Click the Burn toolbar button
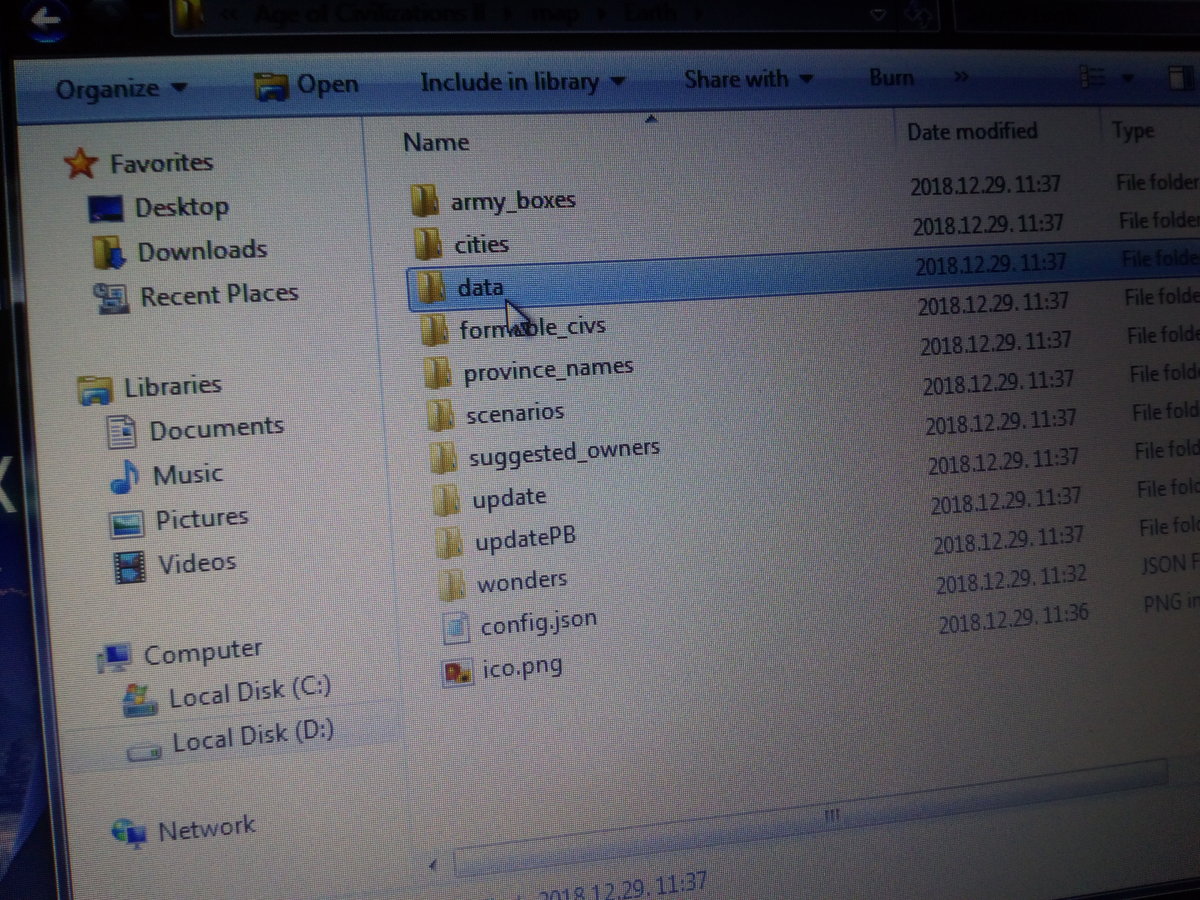Image resolution: width=1200 pixels, height=900 pixels. pyautogui.click(x=891, y=78)
